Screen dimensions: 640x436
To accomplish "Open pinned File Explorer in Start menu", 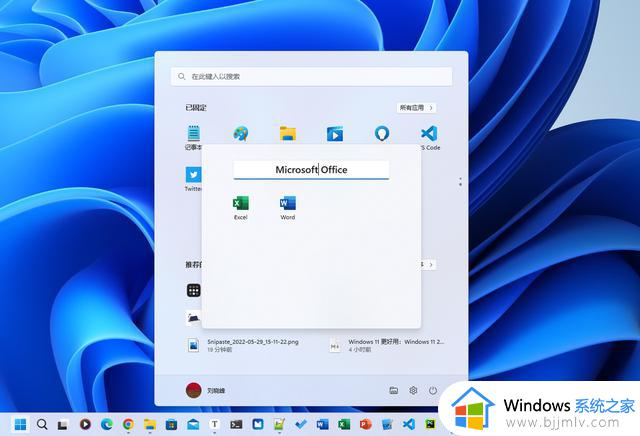I will point(288,134).
